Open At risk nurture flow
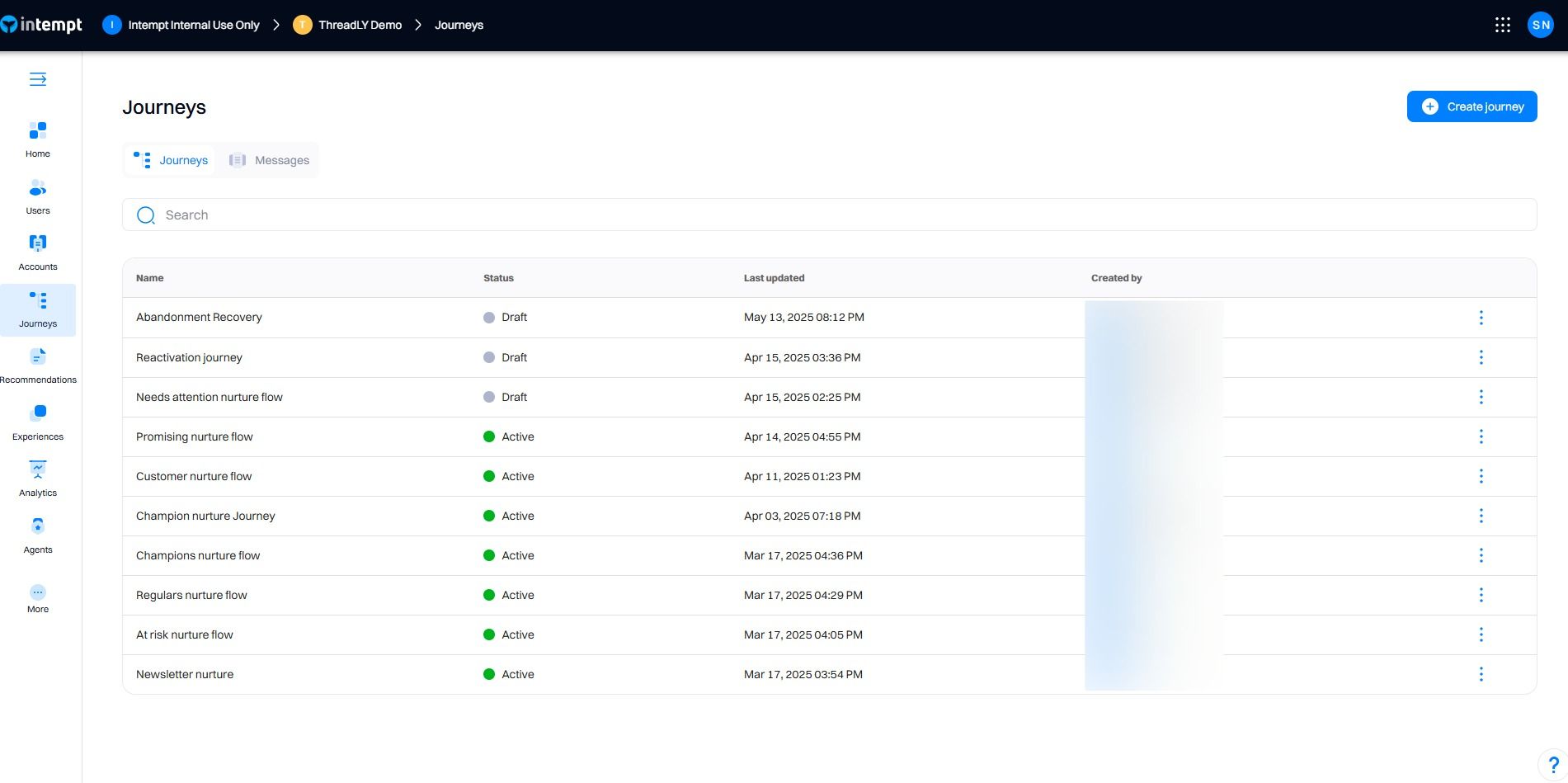This screenshot has width=1568, height=783. tap(184, 634)
